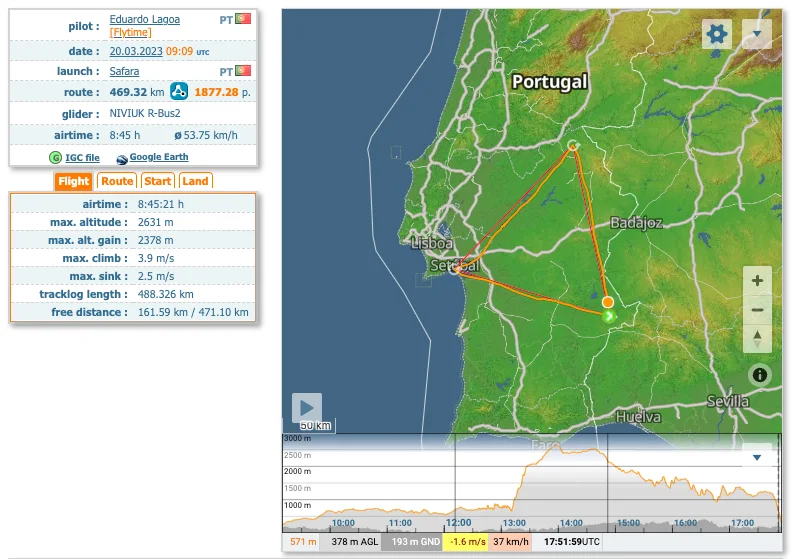The width and height of the screenshot is (794, 559).
Task: Start flight playback with play button
Action: (x=307, y=407)
